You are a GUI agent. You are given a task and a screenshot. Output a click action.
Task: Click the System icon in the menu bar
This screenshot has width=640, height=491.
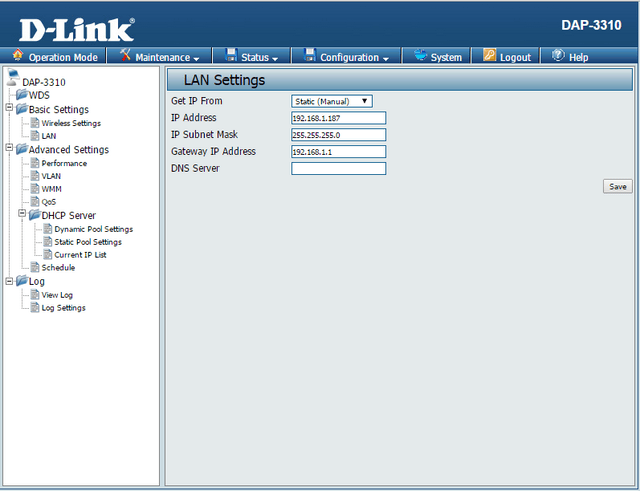click(420, 55)
